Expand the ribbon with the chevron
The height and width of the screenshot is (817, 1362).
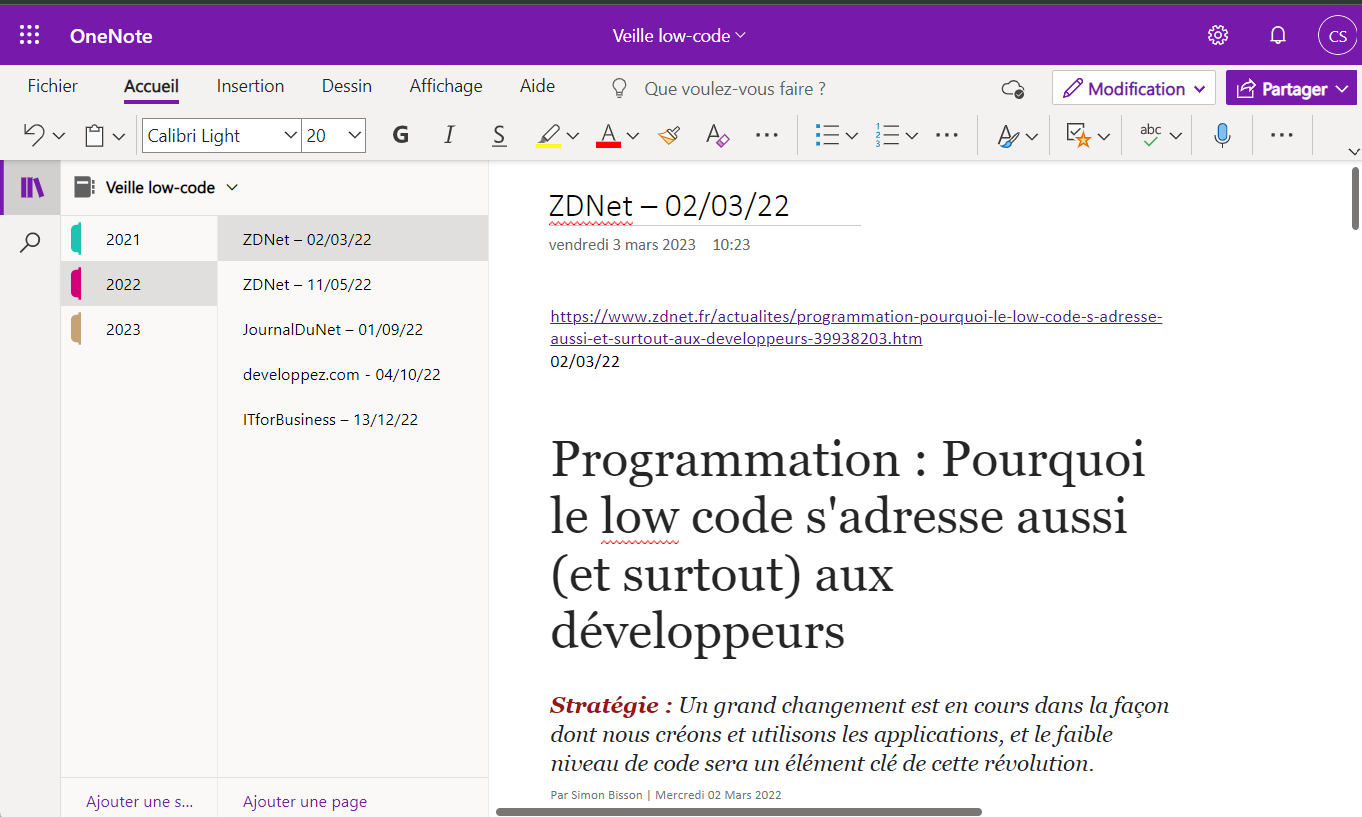1355,152
